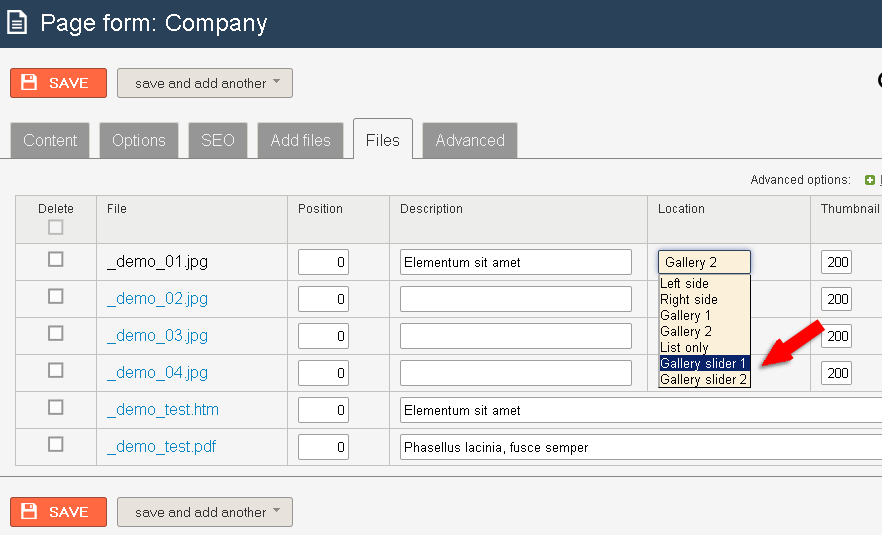Pick Gallery slider 2 option

pyautogui.click(x=704, y=380)
